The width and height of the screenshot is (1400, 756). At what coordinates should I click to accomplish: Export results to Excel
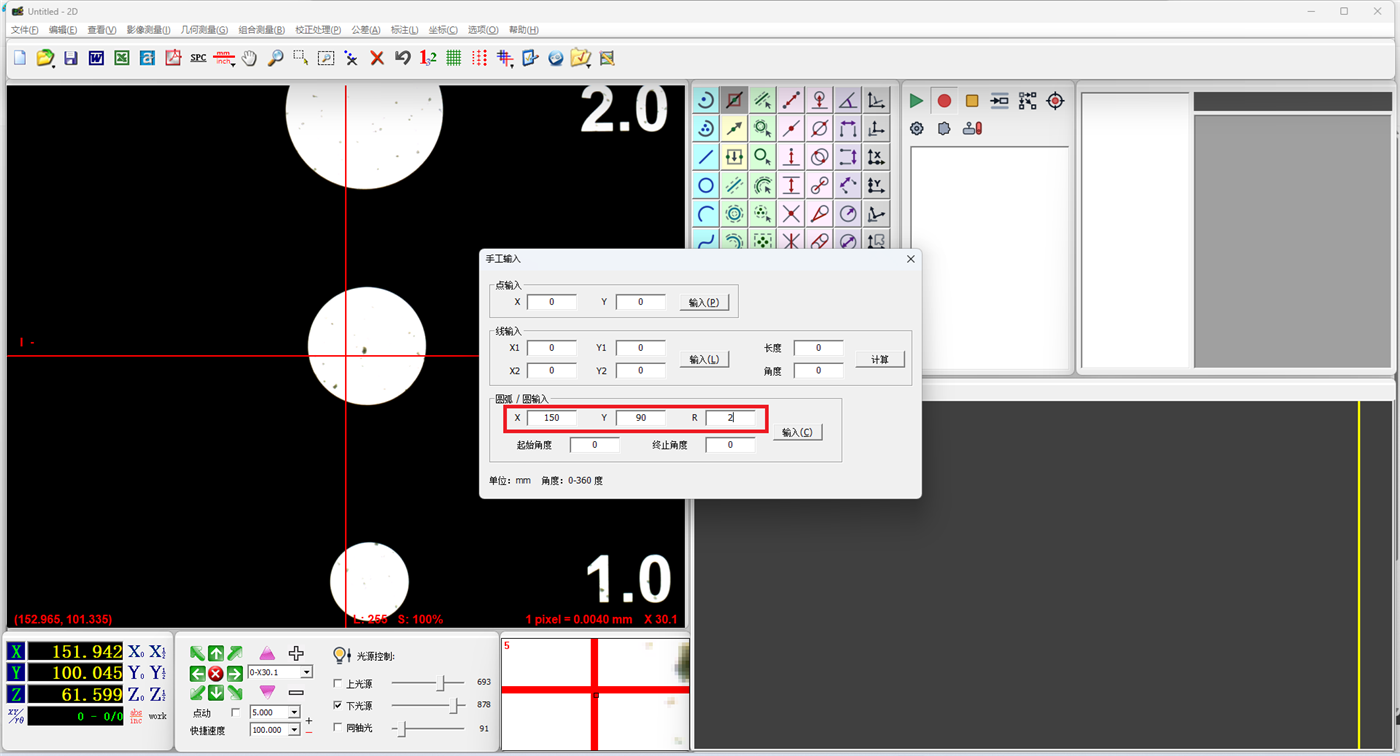tap(122, 58)
